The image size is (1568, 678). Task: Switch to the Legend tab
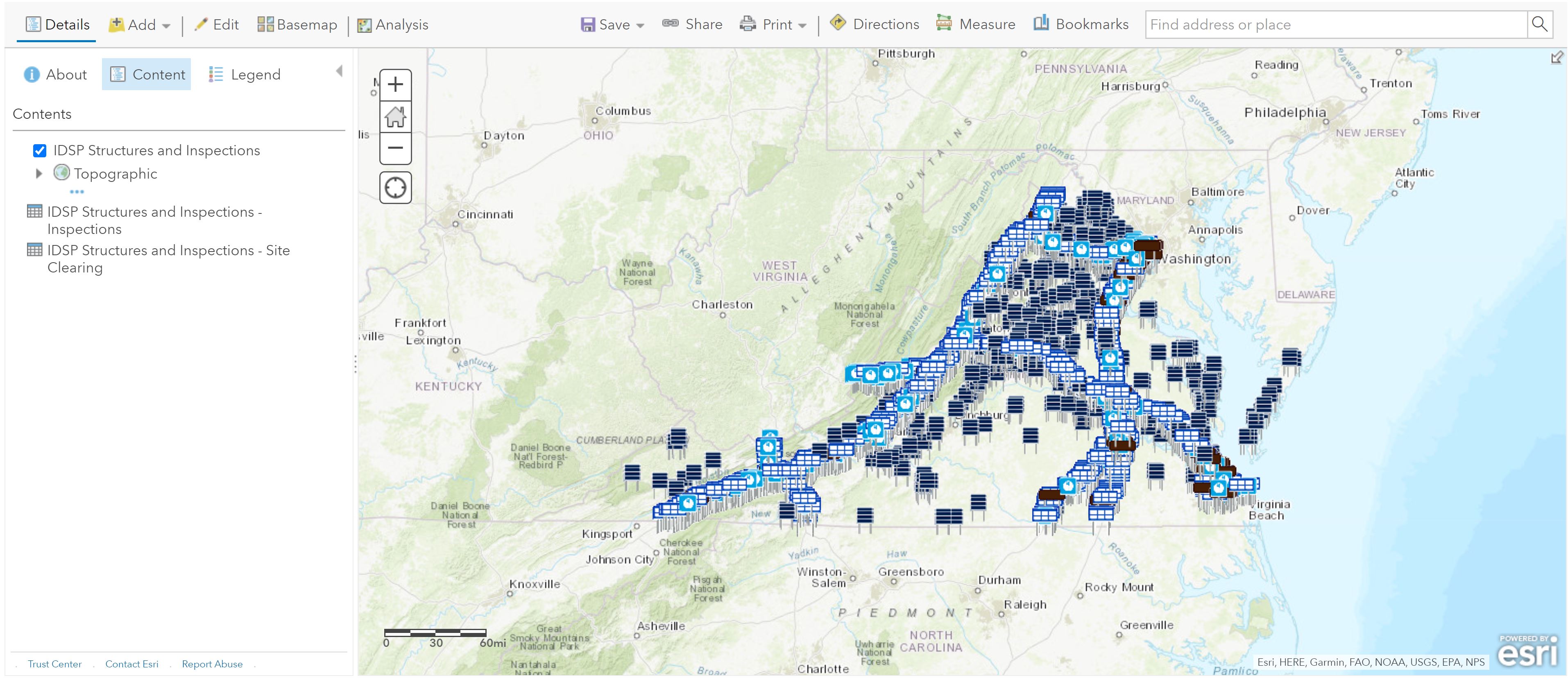[245, 74]
